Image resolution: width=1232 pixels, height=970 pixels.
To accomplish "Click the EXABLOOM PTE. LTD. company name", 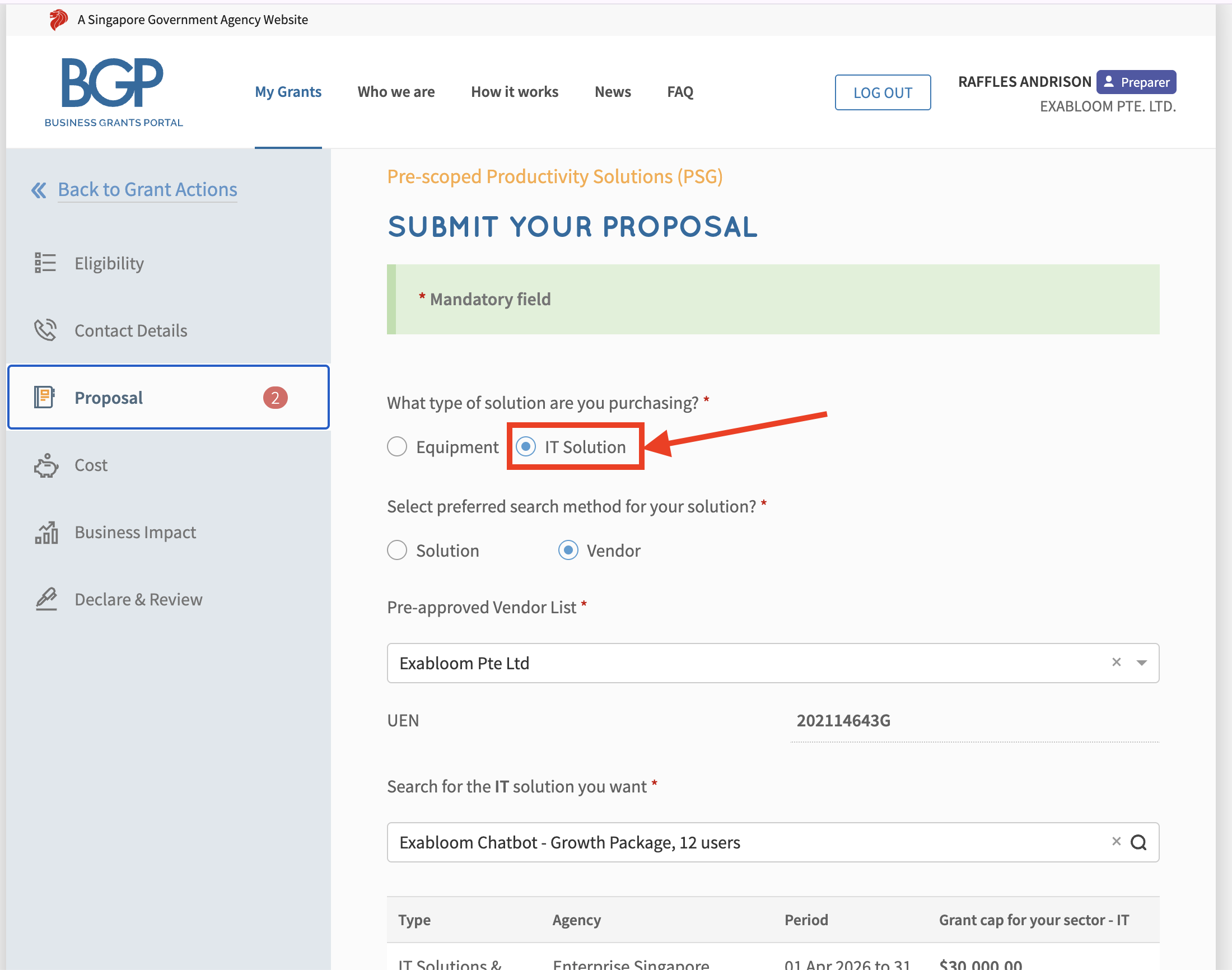I will [x=1108, y=106].
